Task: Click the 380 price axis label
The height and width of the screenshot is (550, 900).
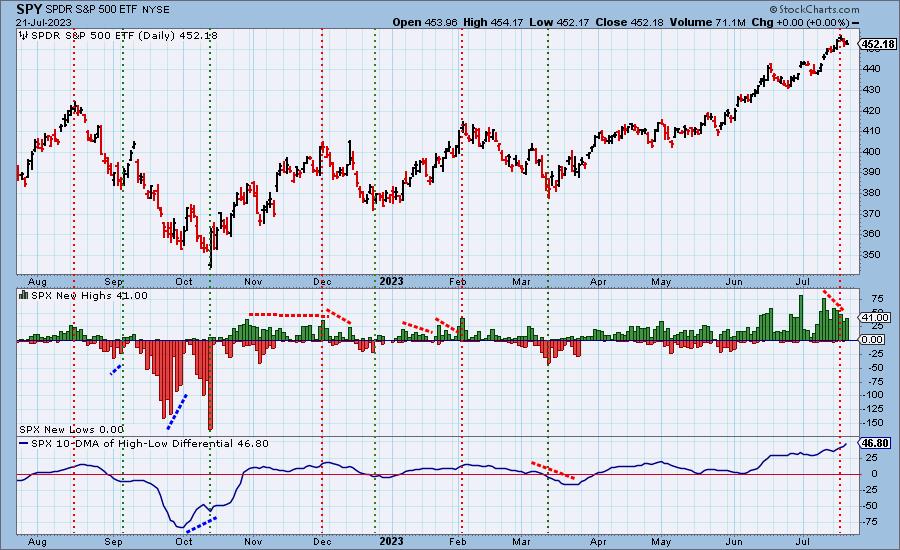Action: 871,193
